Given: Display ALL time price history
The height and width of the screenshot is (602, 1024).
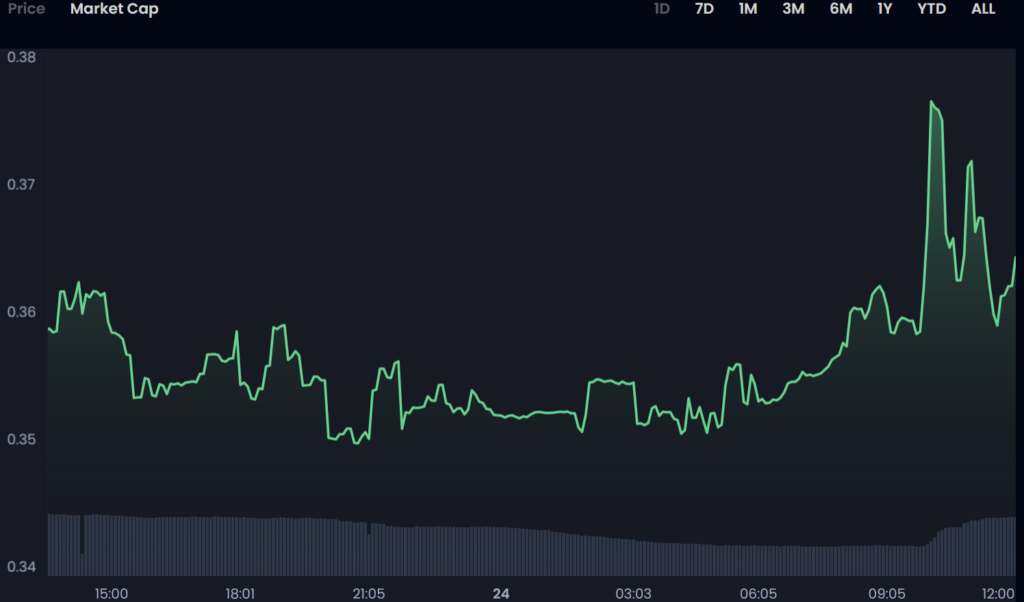Looking at the screenshot, I should pyautogui.click(x=983, y=9).
